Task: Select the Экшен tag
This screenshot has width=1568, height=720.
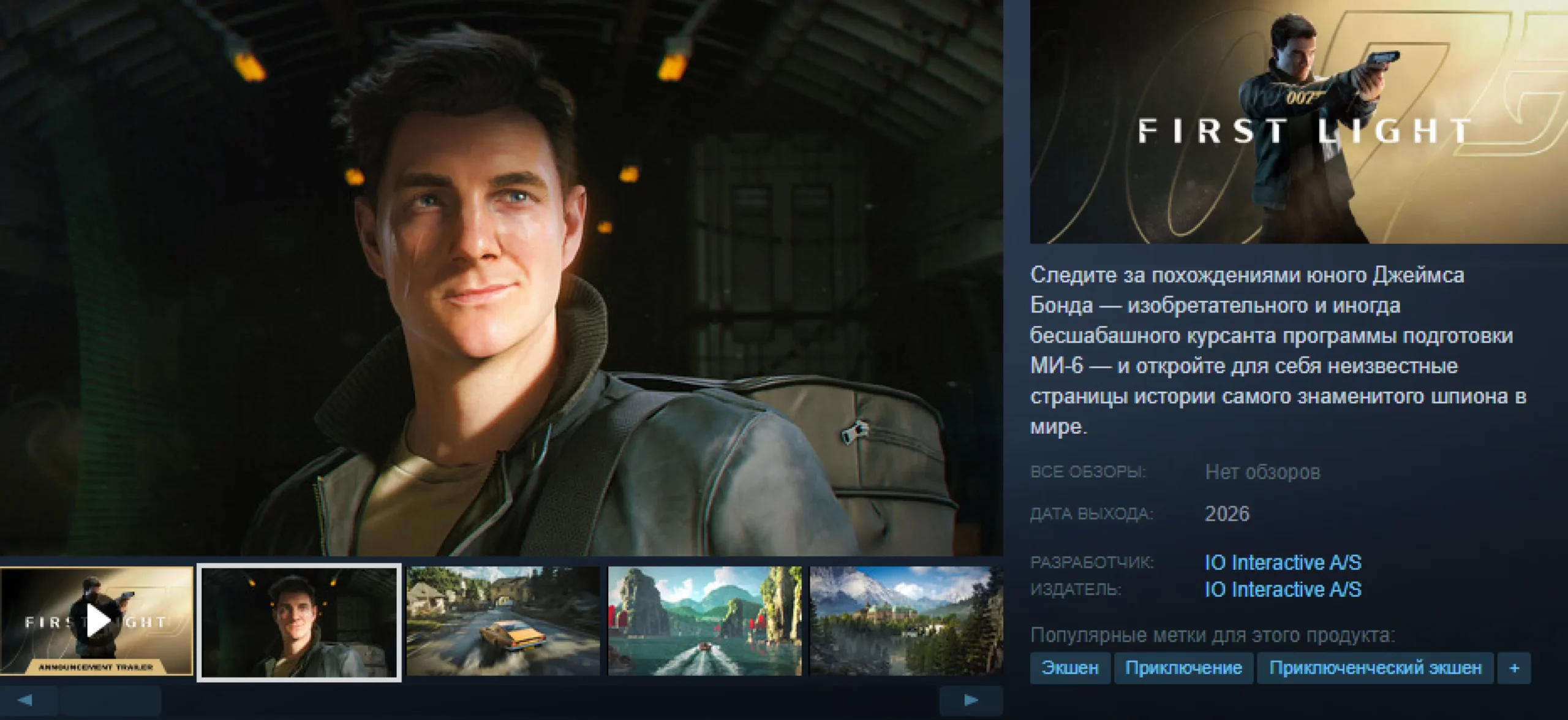Action: tap(1069, 667)
